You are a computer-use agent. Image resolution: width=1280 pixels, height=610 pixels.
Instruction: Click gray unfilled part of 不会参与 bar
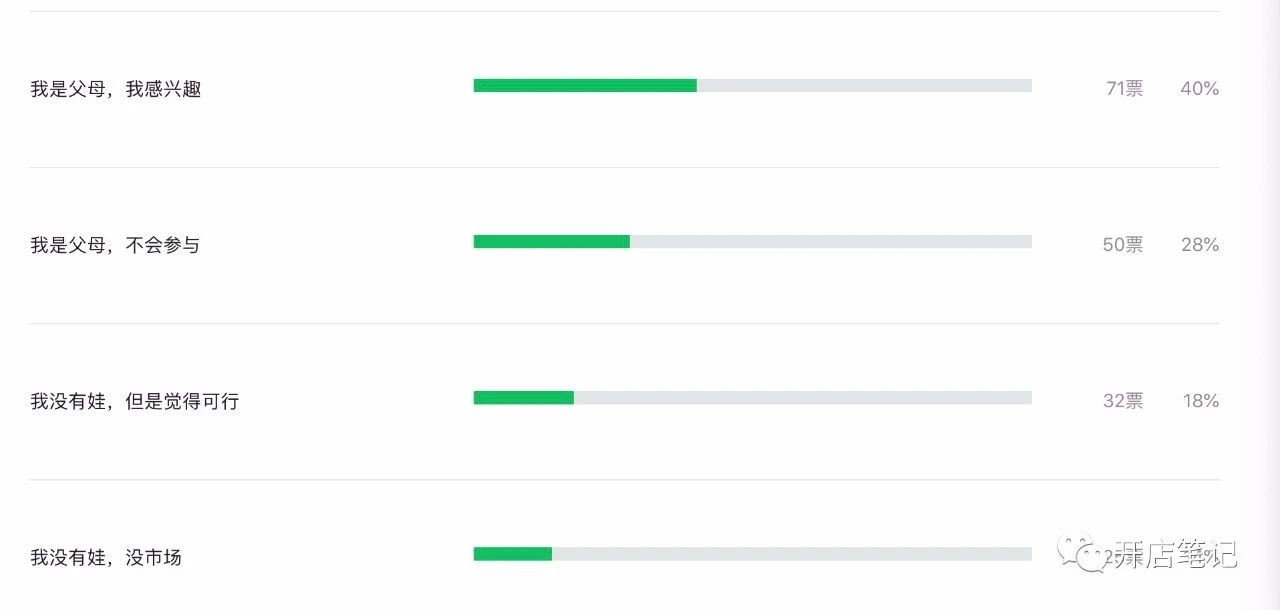click(831, 242)
